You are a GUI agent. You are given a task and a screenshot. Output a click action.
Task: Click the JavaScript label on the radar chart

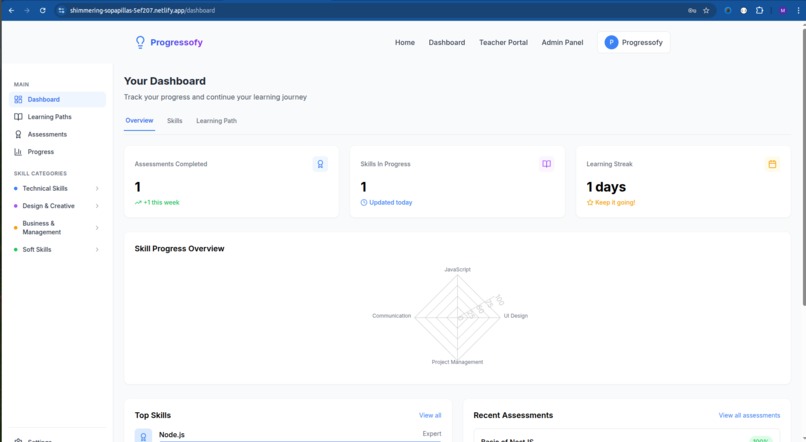pos(457,269)
